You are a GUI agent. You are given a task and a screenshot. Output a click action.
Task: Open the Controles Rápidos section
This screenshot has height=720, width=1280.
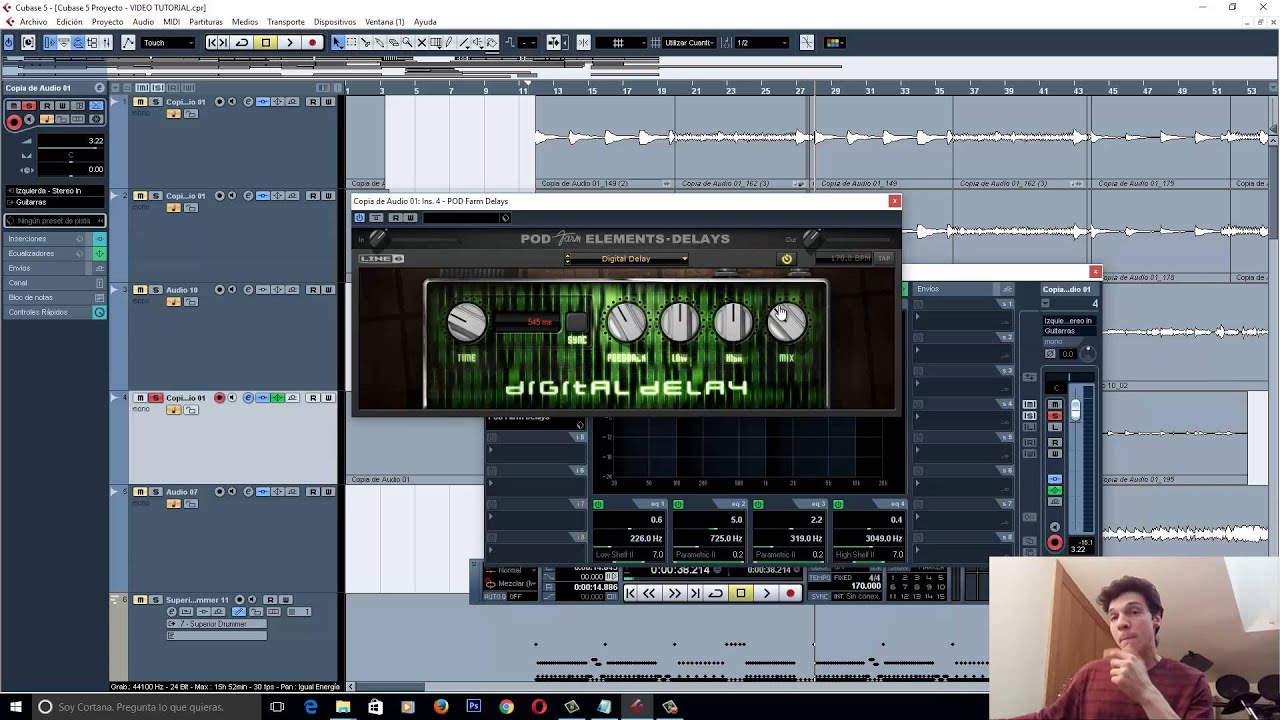pyautogui.click(x=55, y=312)
